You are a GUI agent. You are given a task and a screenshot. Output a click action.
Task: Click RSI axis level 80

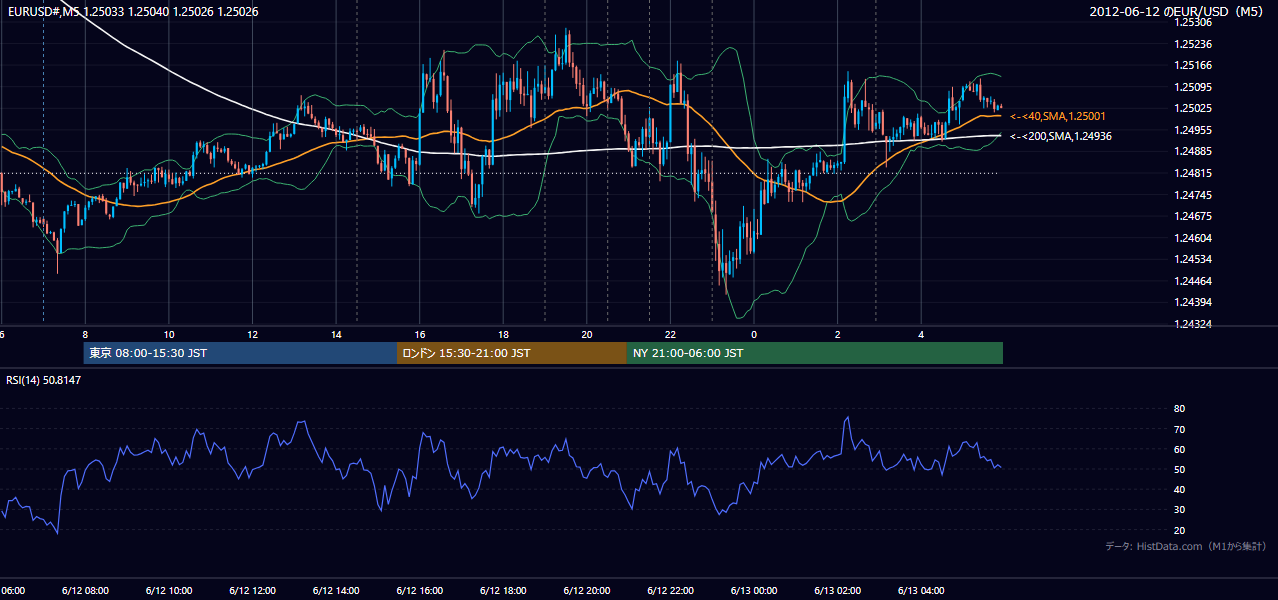click(x=1180, y=409)
